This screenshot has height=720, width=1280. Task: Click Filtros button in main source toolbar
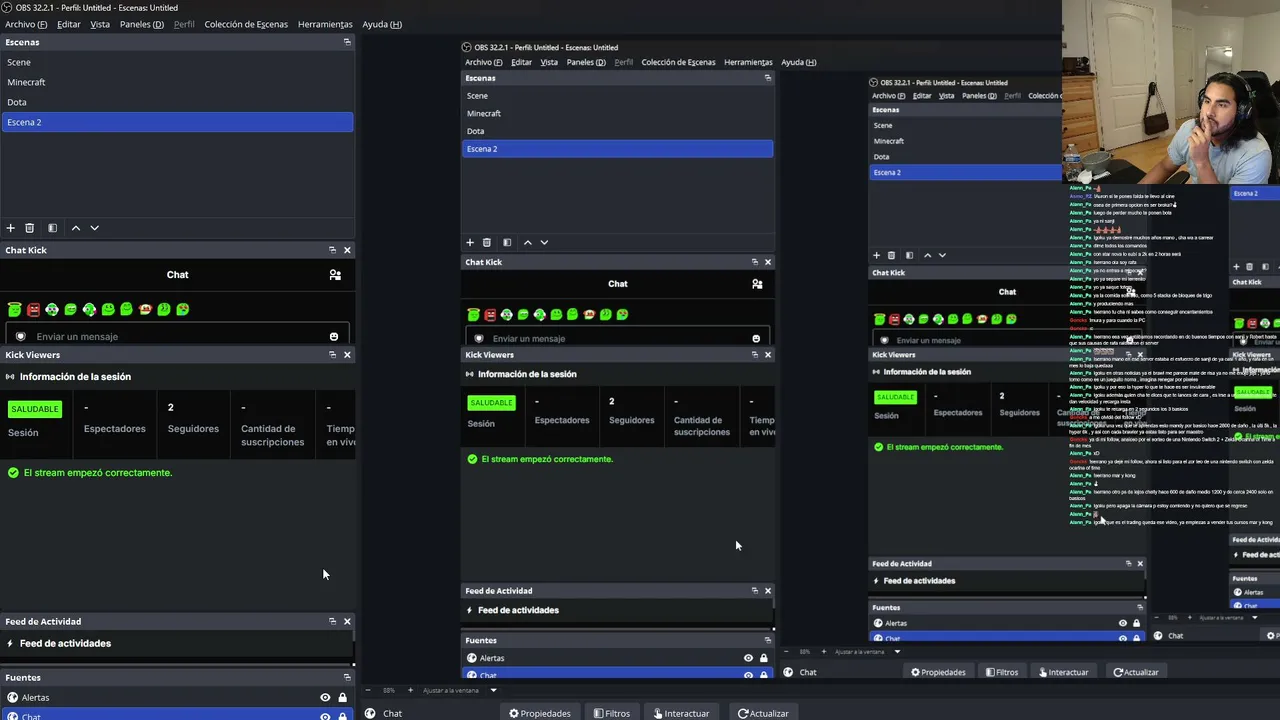point(612,713)
